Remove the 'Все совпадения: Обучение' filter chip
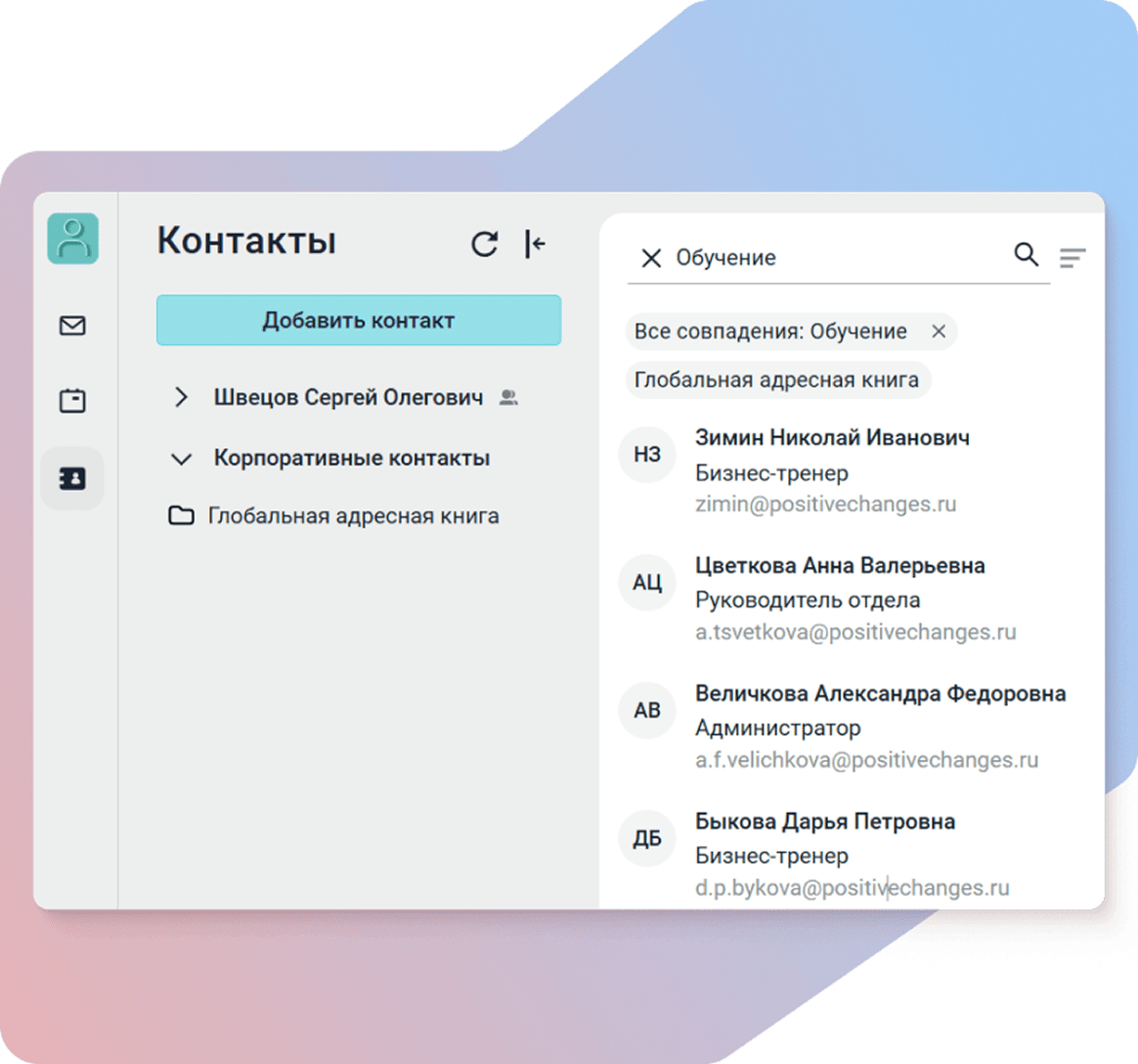 pyautogui.click(x=939, y=332)
